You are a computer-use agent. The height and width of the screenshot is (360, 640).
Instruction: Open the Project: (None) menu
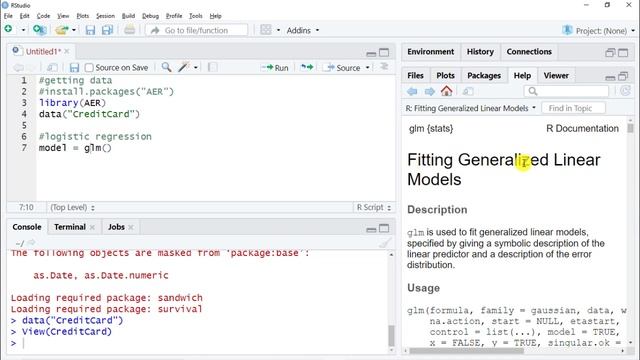tap(599, 31)
